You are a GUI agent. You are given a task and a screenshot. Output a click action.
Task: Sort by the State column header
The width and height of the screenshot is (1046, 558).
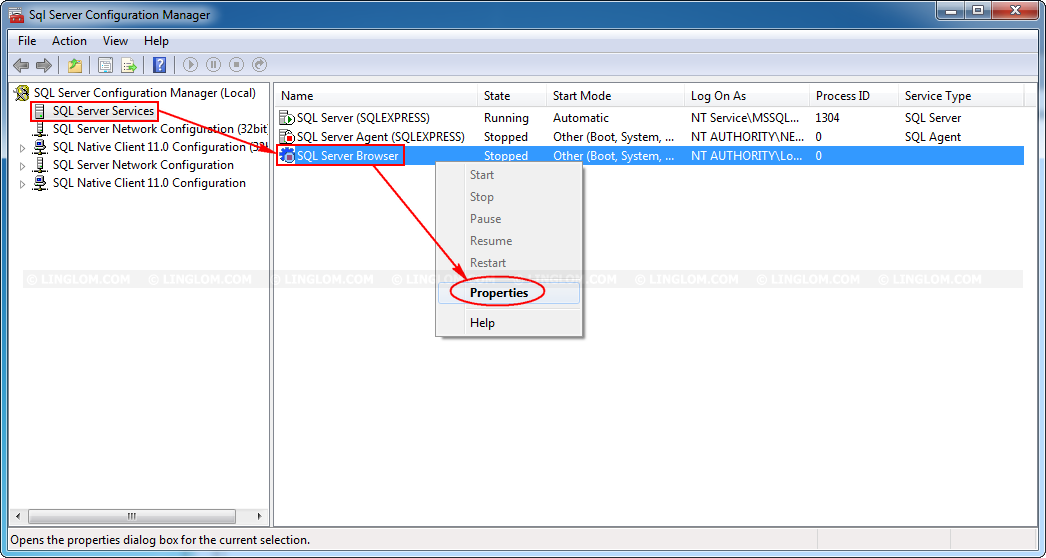click(512, 96)
